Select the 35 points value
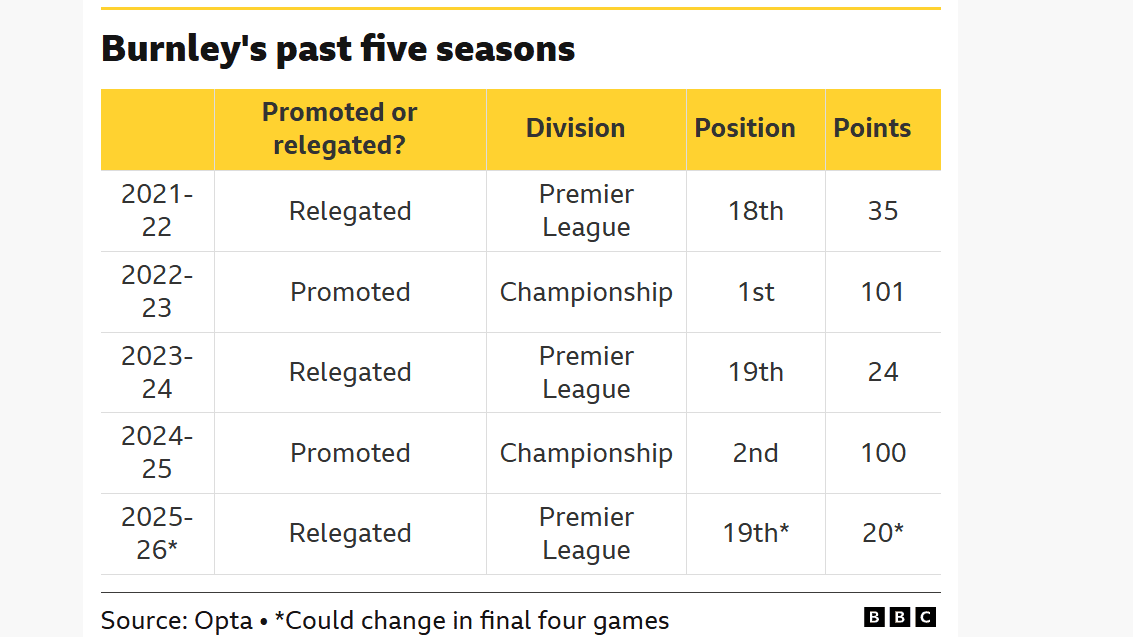This screenshot has height=637, width=1133. [x=883, y=211]
